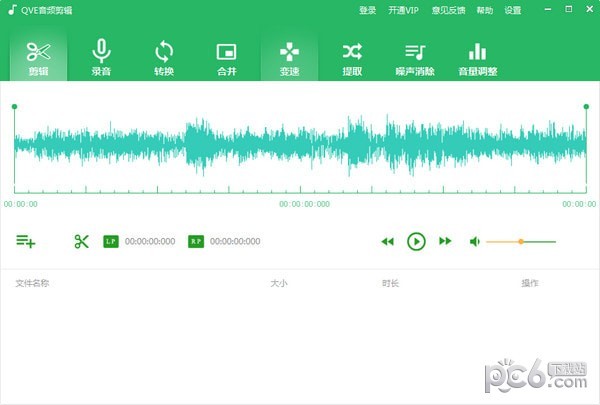Open the 转换 convert tool
The width and height of the screenshot is (600, 405).
164,57
